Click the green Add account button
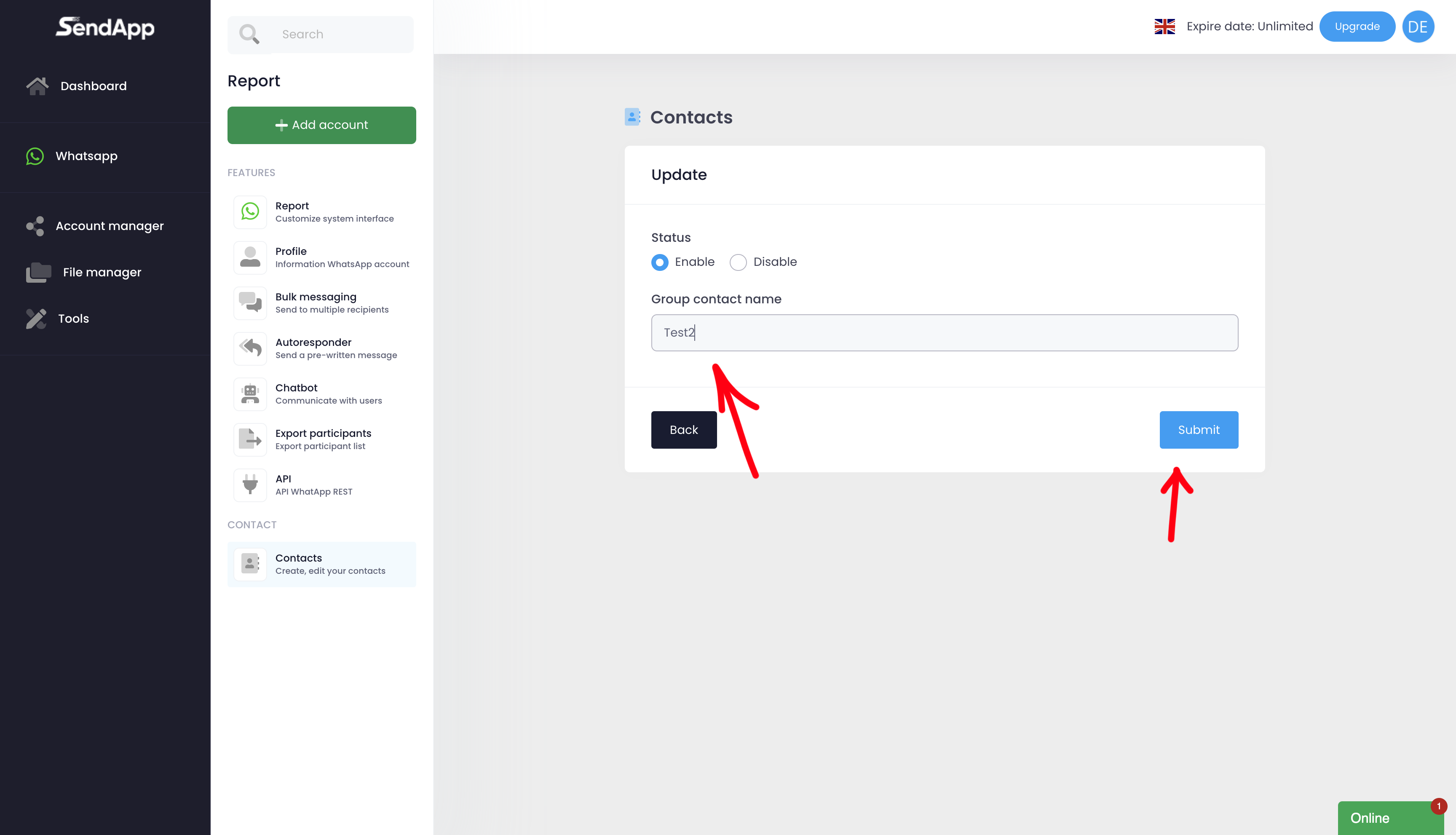The height and width of the screenshot is (835, 1456). (321, 125)
